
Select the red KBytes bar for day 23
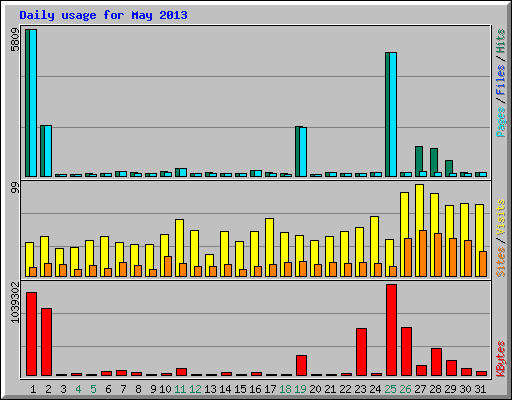click(x=361, y=352)
